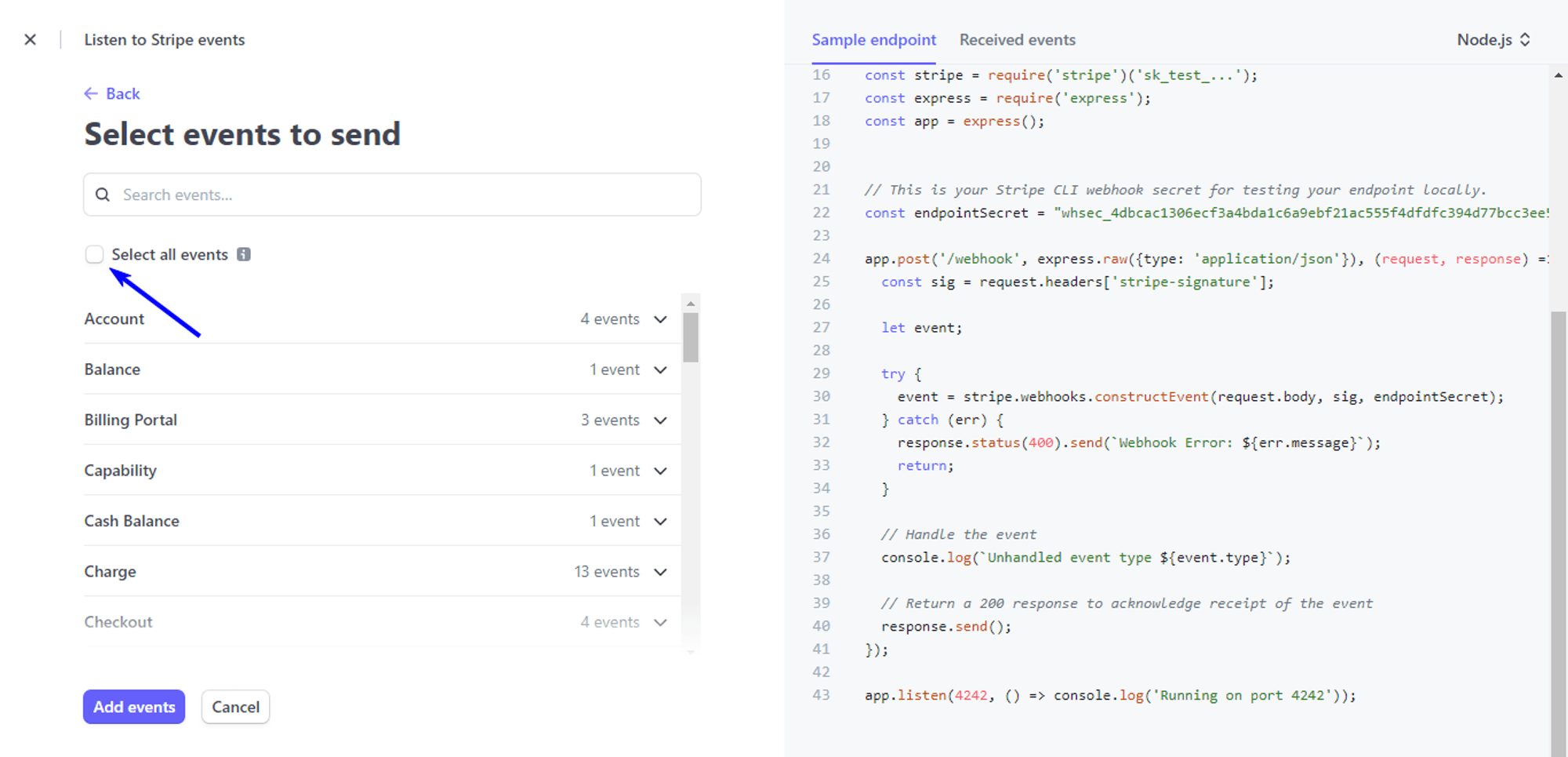Tick the Select all events checkbox
Screen dimensions: 1568x757
94,255
